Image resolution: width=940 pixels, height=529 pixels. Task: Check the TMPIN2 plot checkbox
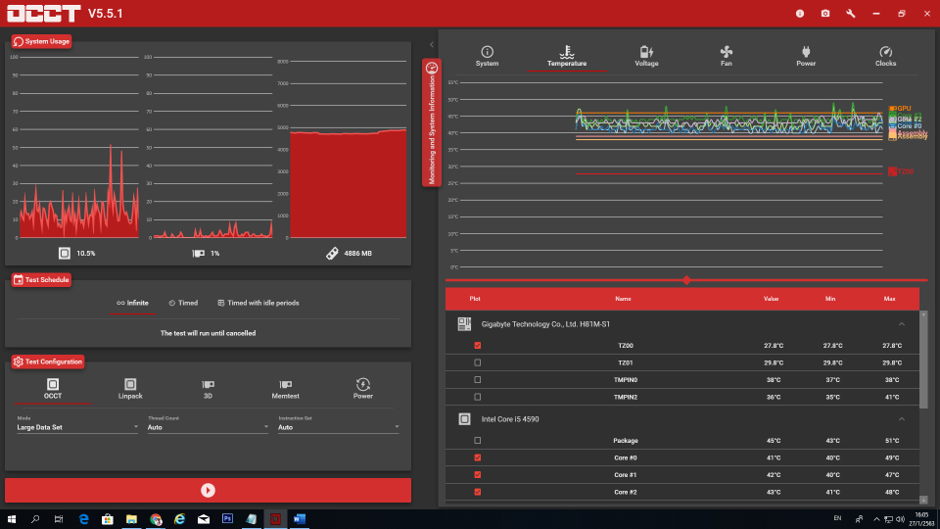478,397
